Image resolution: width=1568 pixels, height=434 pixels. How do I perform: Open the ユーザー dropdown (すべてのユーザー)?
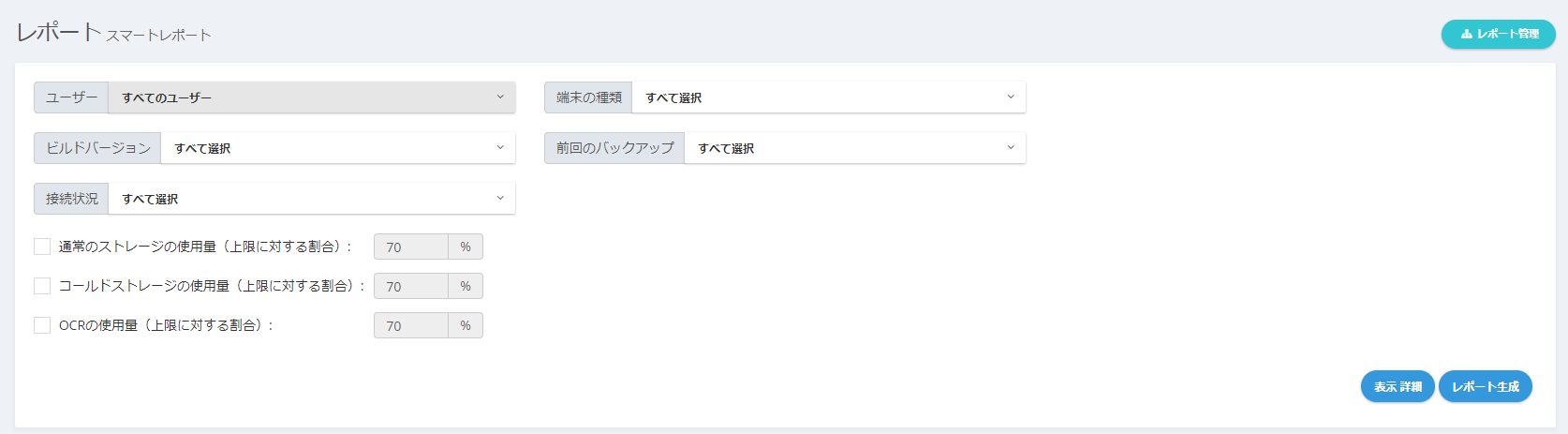click(312, 97)
